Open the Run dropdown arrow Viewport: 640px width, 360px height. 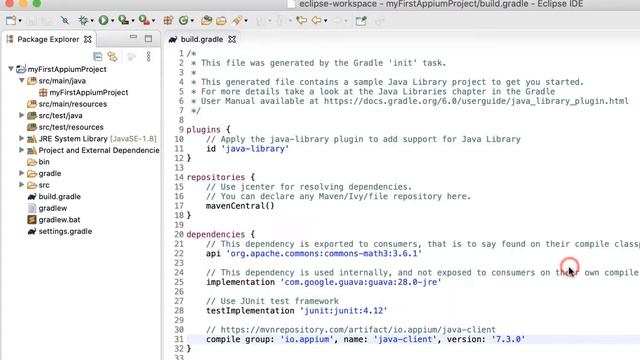click(112, 21)
